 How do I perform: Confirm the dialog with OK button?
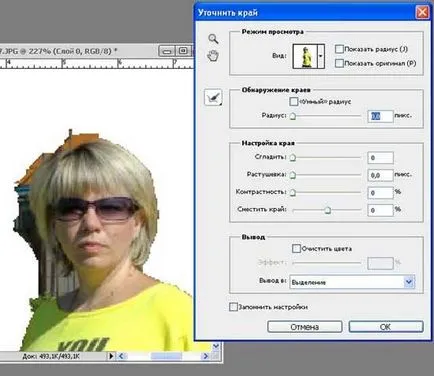386,327
